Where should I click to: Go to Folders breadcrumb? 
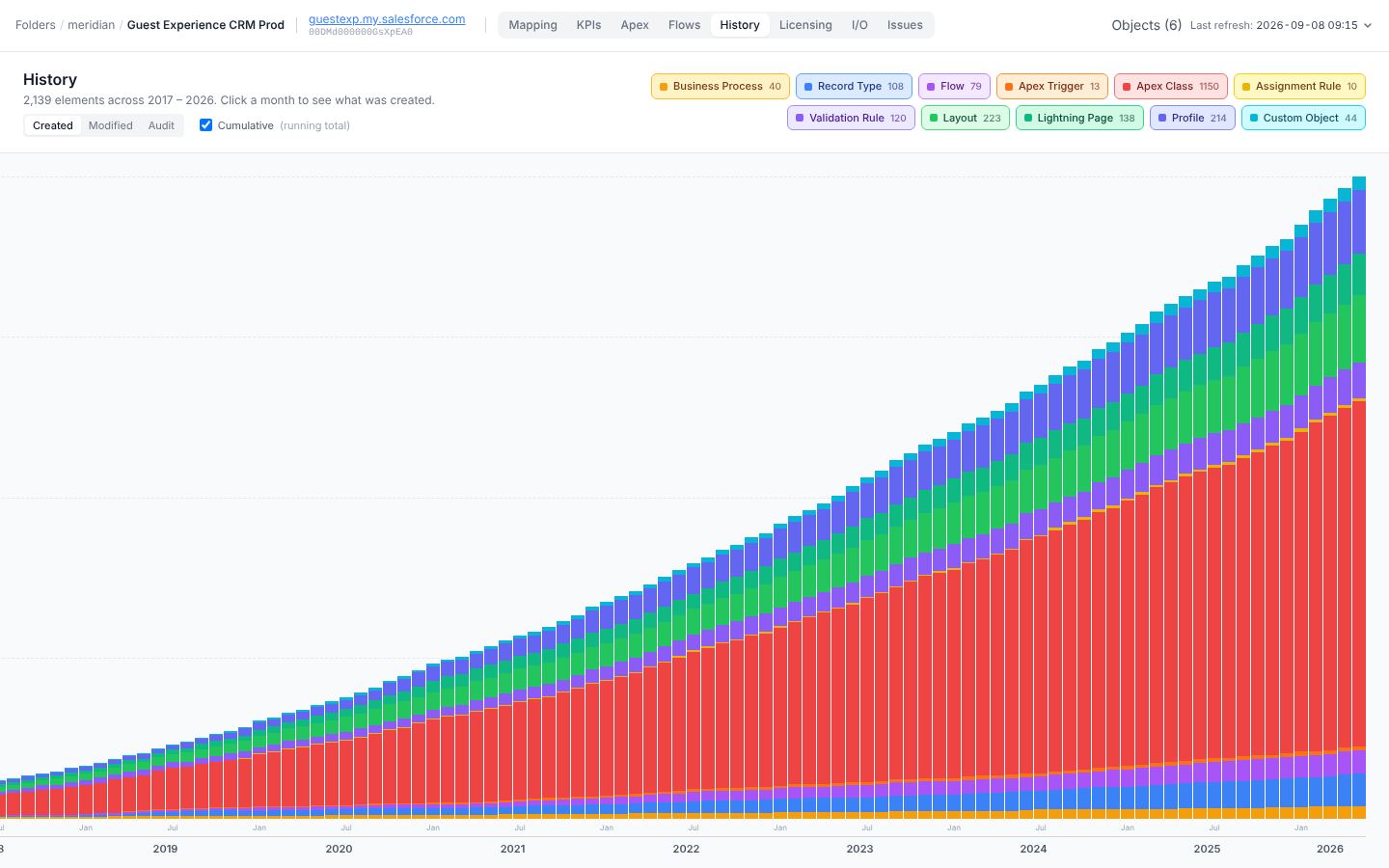[x=36, y=25]
